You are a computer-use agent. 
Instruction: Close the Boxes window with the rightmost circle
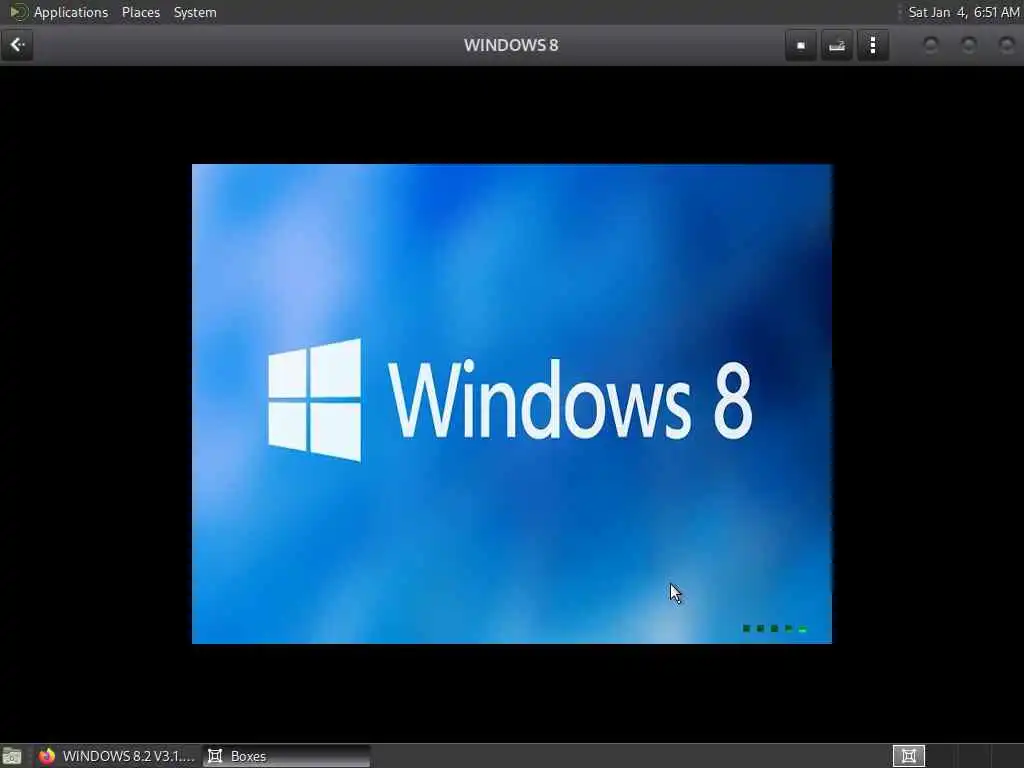[1006, 45]
